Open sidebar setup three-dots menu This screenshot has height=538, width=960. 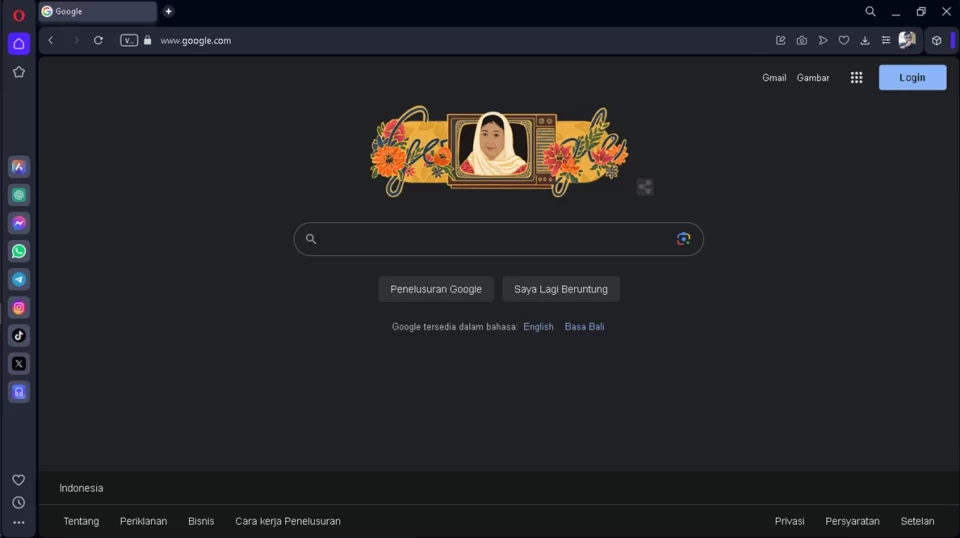pos(19,523)
